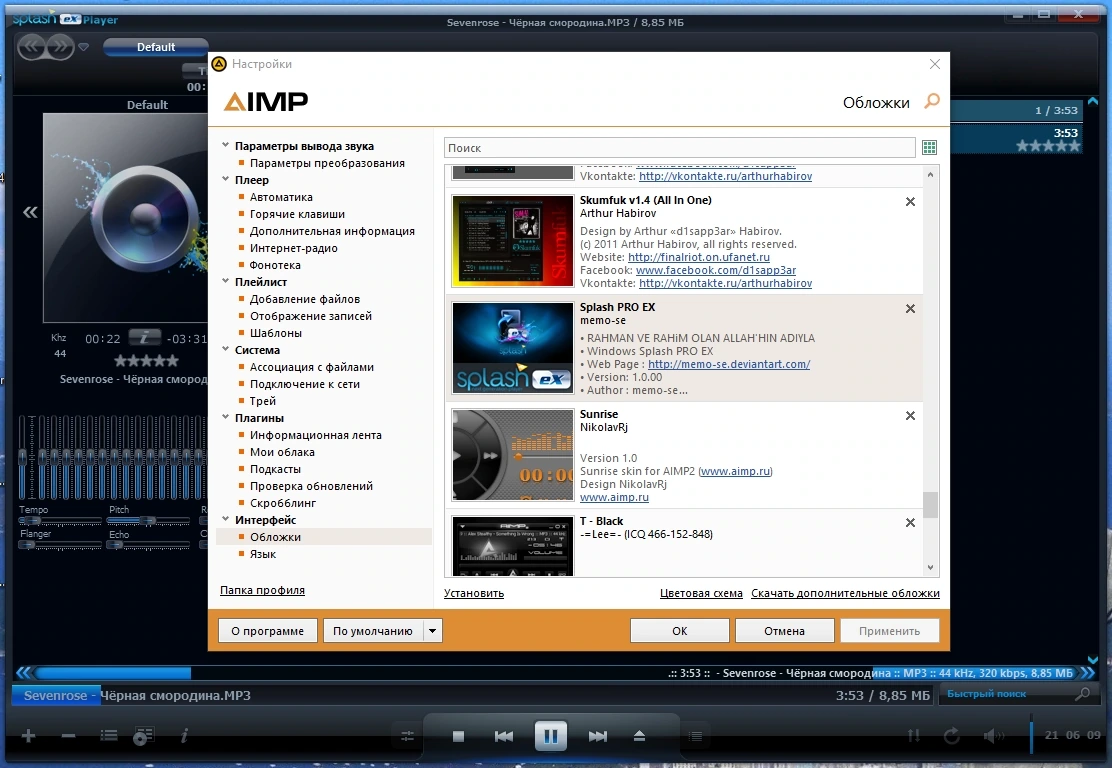This screenshot has height=768, width=1112.
Task: Click the disc/playlist manager icon
Action: click(143, 736)
